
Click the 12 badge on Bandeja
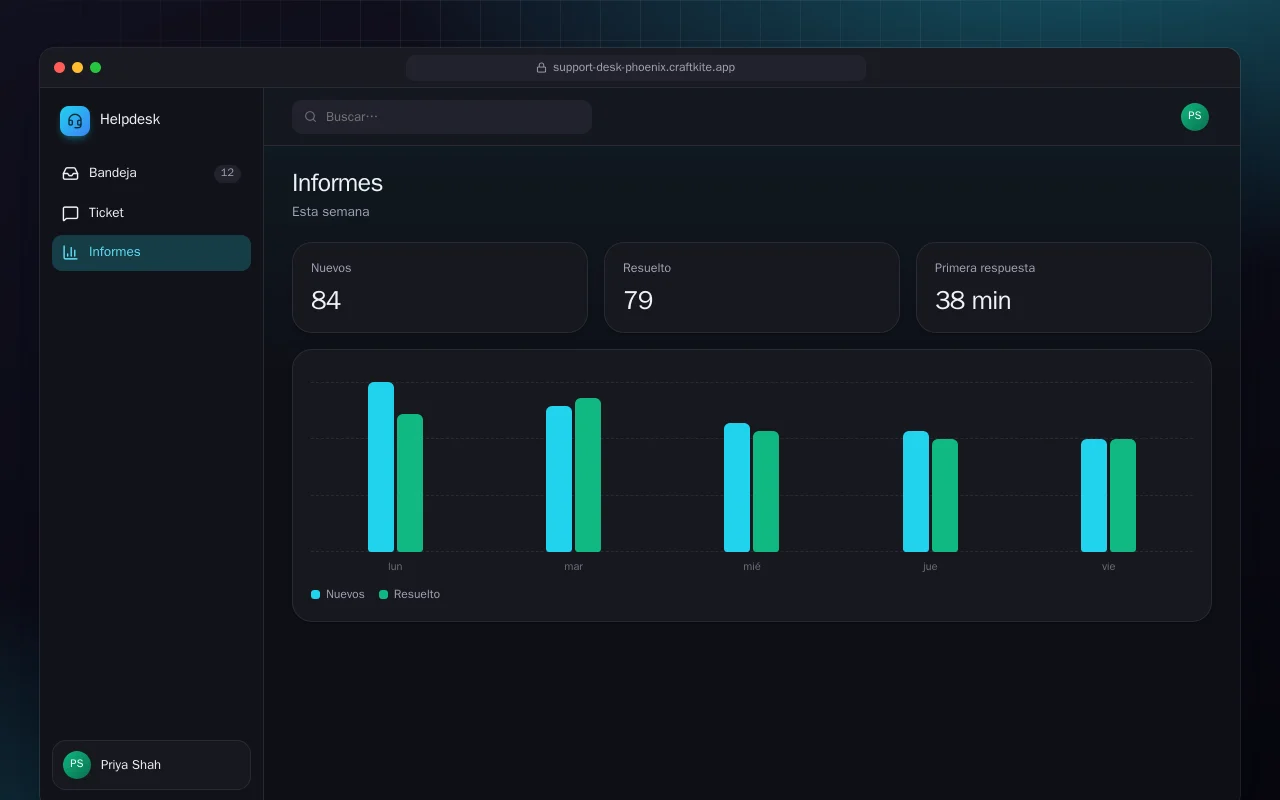227,173
